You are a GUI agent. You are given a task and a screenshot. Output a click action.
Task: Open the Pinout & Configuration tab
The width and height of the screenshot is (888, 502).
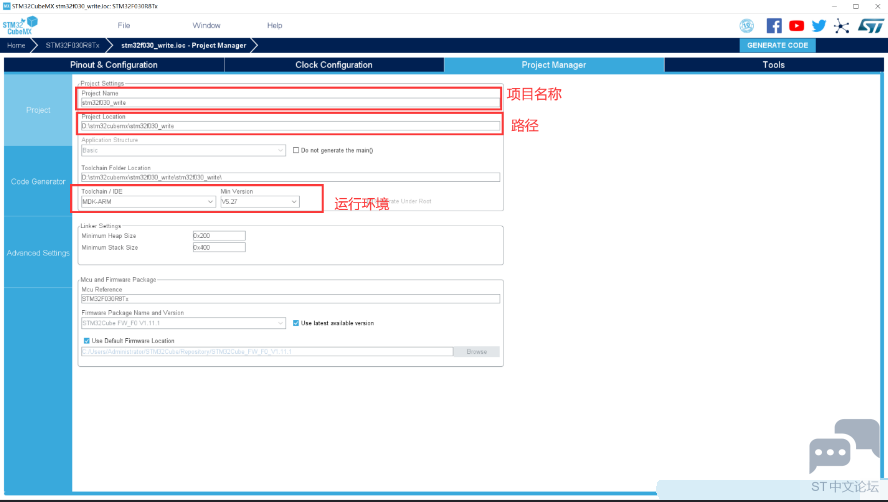[x=114, y=65]
